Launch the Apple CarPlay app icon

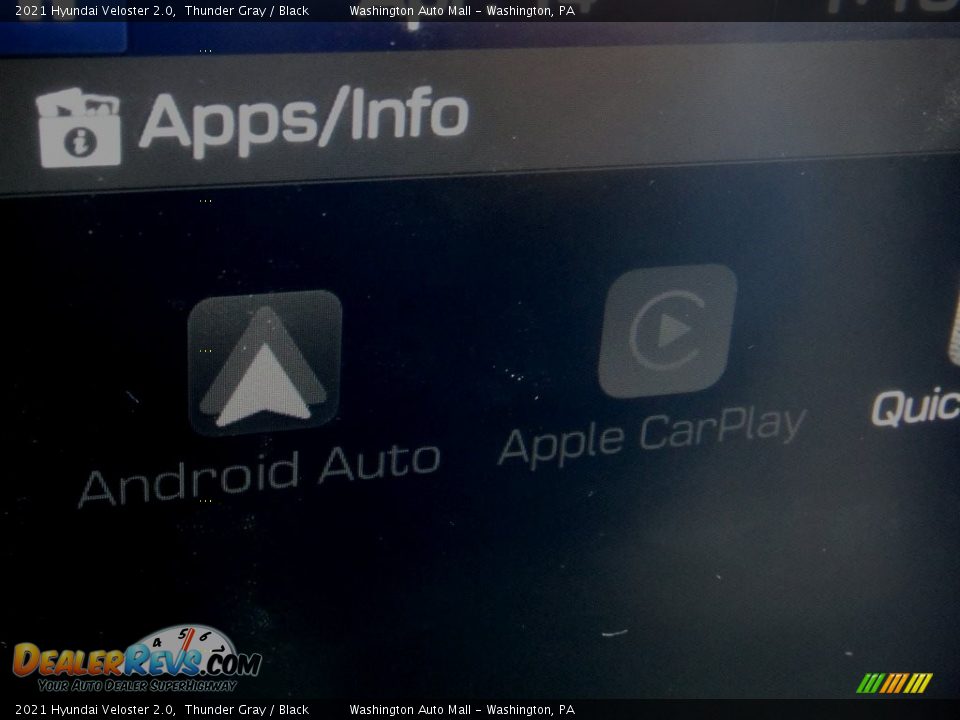[x=668, y=331]
